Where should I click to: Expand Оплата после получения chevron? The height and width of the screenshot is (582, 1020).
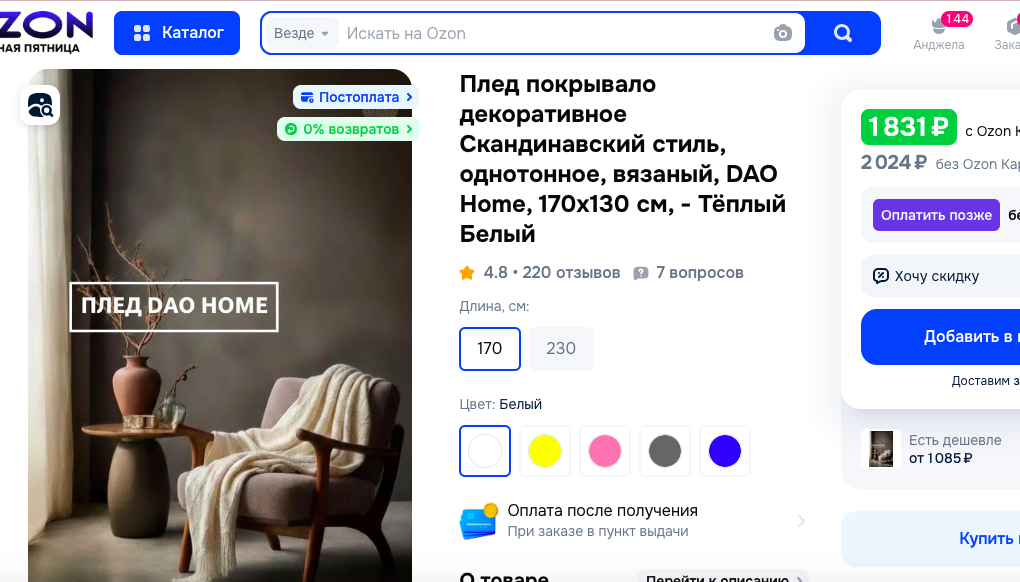[x=801, y=521]
